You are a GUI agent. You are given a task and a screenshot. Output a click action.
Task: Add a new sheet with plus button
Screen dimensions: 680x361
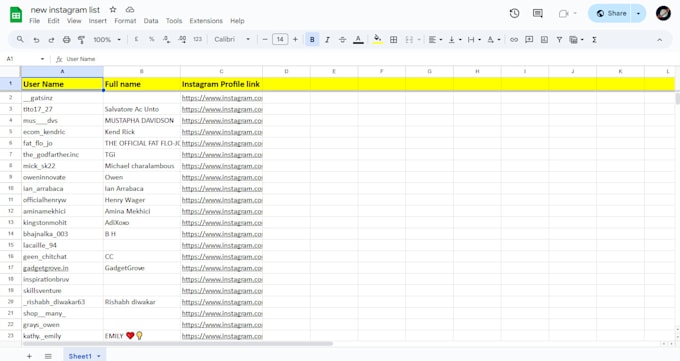point(29,356)
